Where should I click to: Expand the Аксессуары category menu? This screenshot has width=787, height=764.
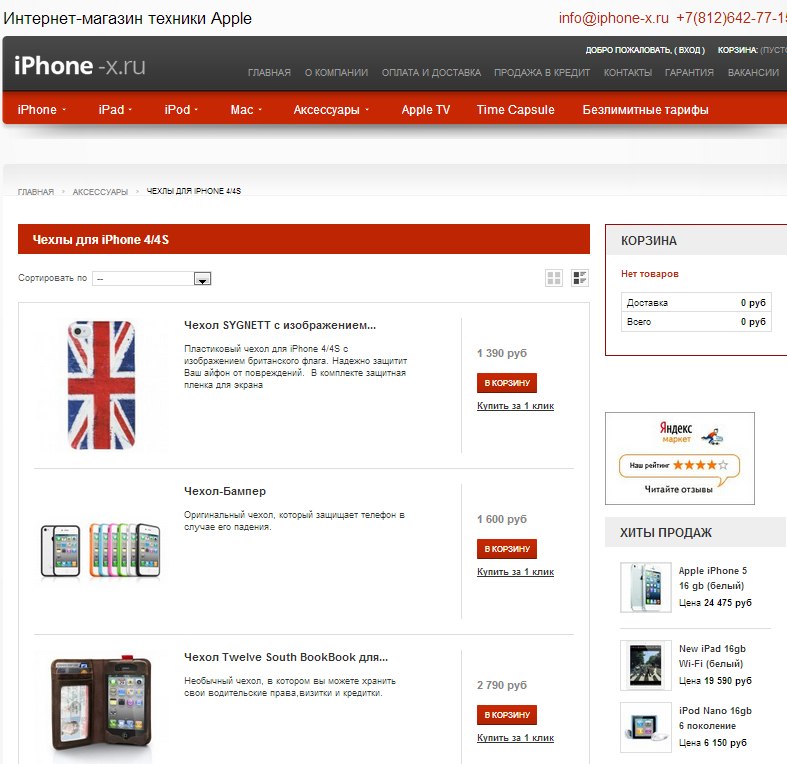[331, 109]
